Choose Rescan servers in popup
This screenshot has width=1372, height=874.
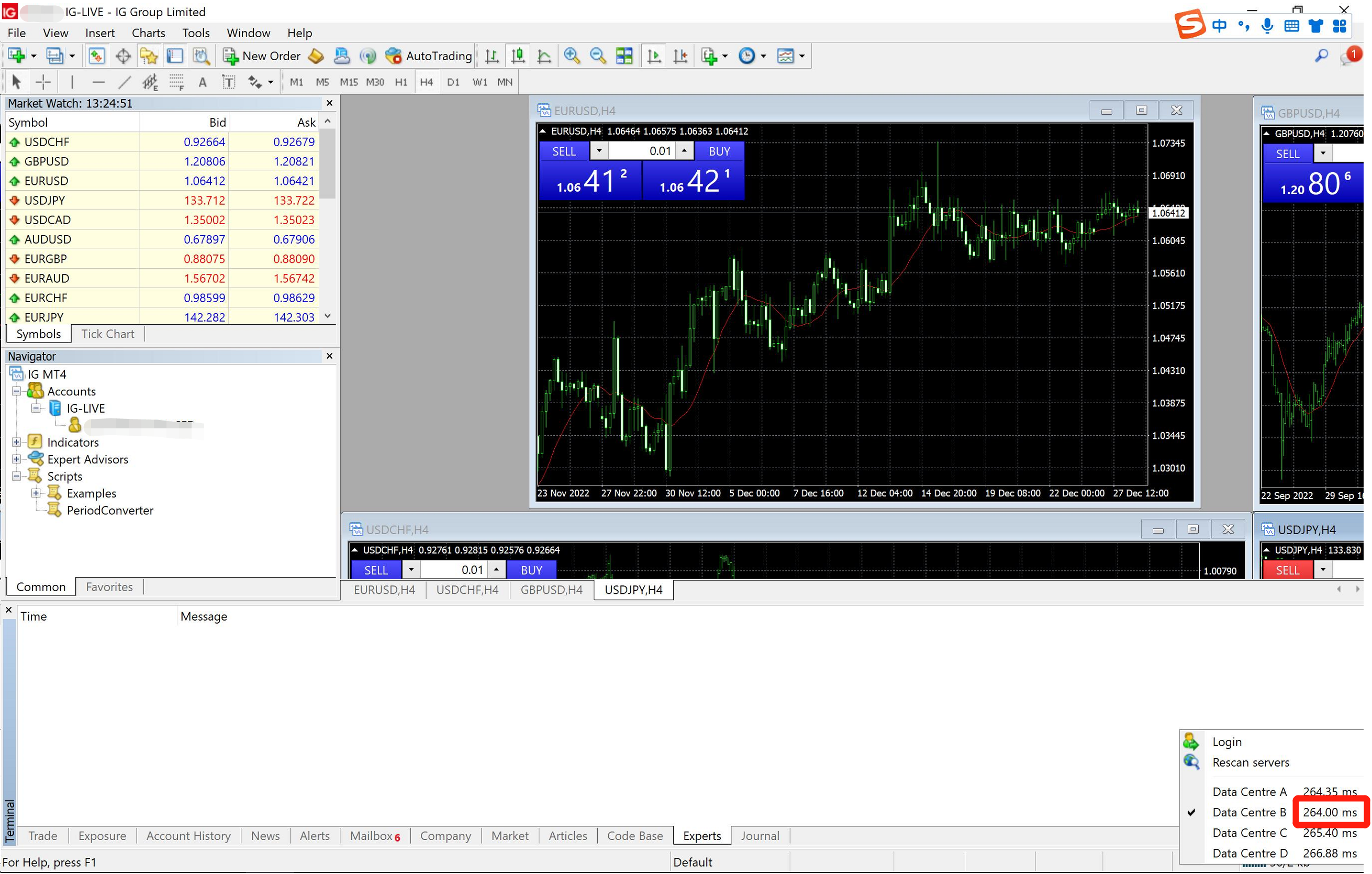point(1251,763)
